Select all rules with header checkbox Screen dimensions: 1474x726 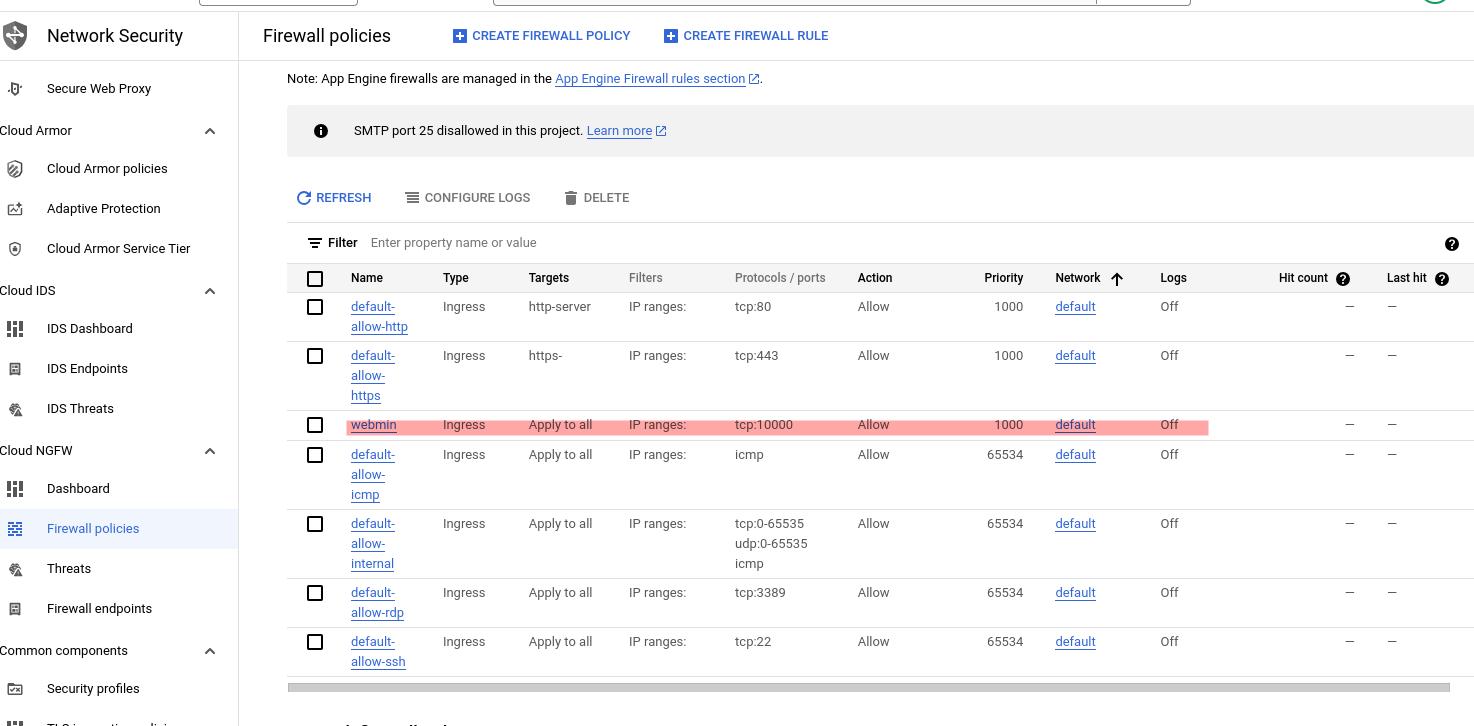tap(315, 279)
